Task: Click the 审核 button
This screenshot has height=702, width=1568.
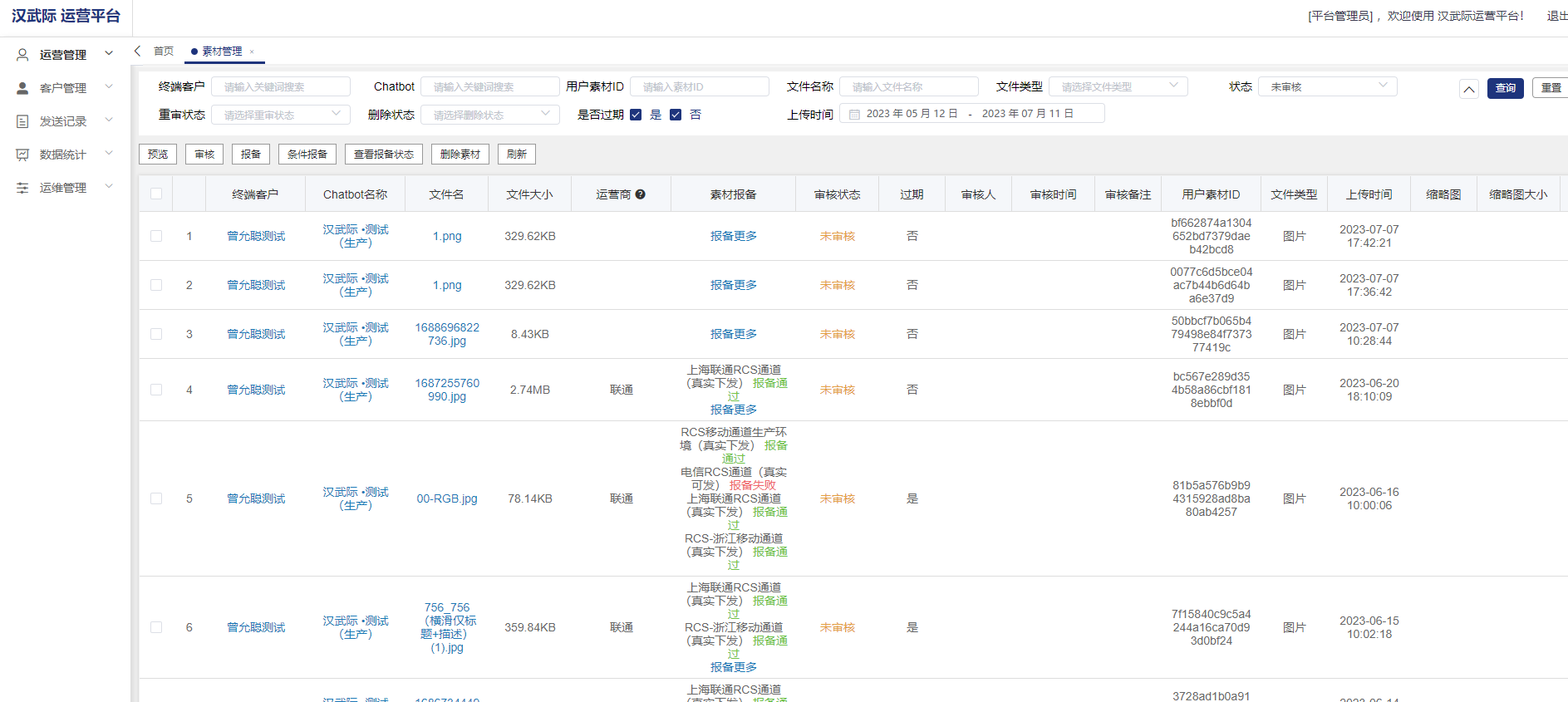Action: coord(204,155)
